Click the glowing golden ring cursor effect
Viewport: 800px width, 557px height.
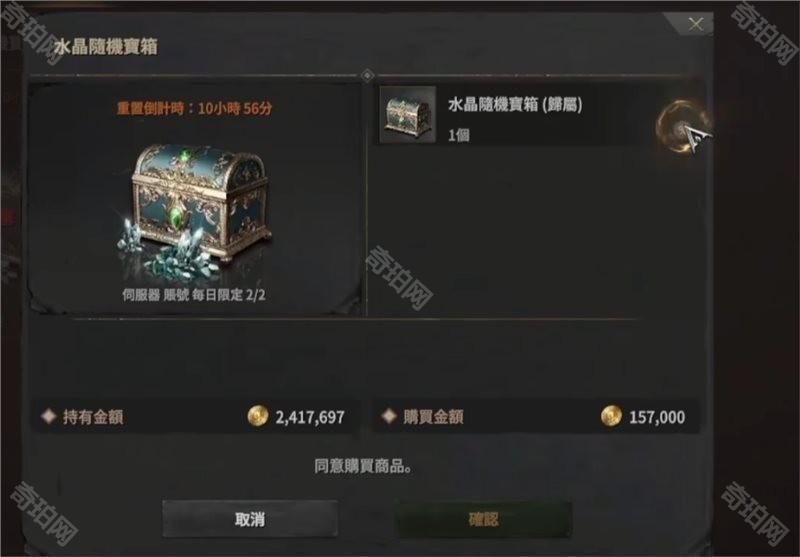682,126
